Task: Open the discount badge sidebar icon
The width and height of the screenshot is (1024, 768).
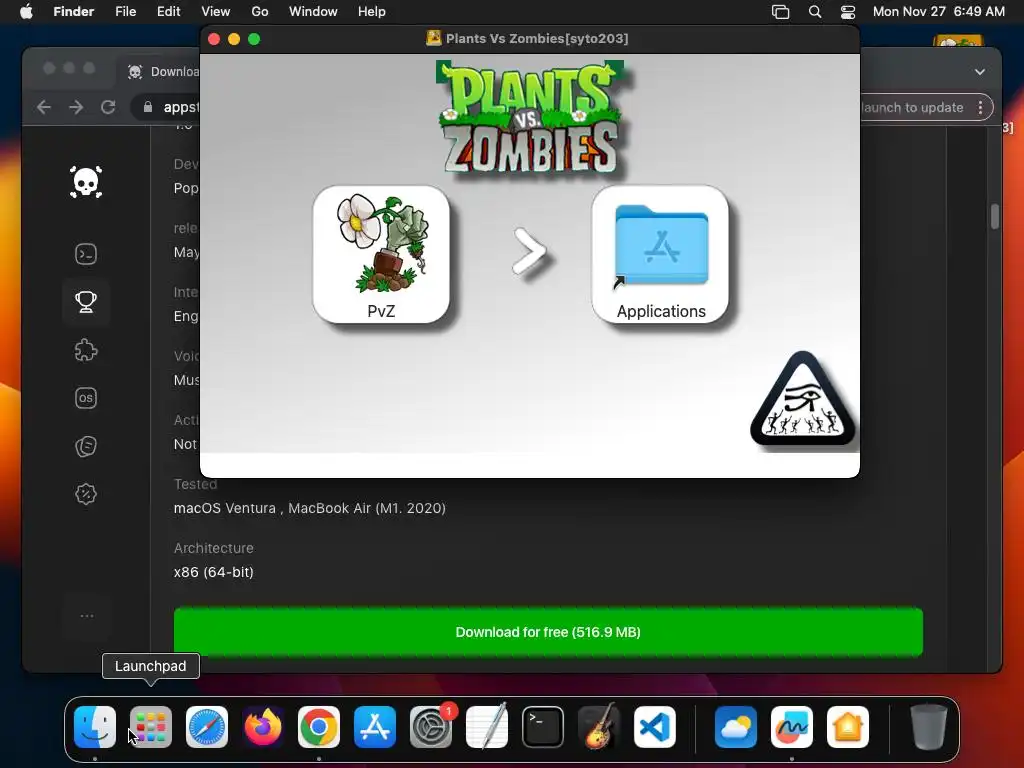Action: coord(86,494)
